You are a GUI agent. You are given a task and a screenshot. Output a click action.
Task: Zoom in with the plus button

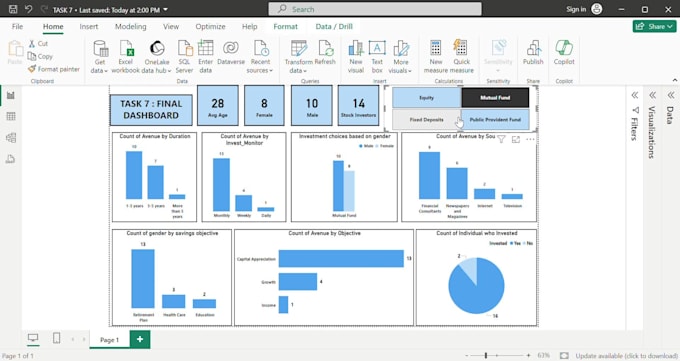click(x=528, y=355)
